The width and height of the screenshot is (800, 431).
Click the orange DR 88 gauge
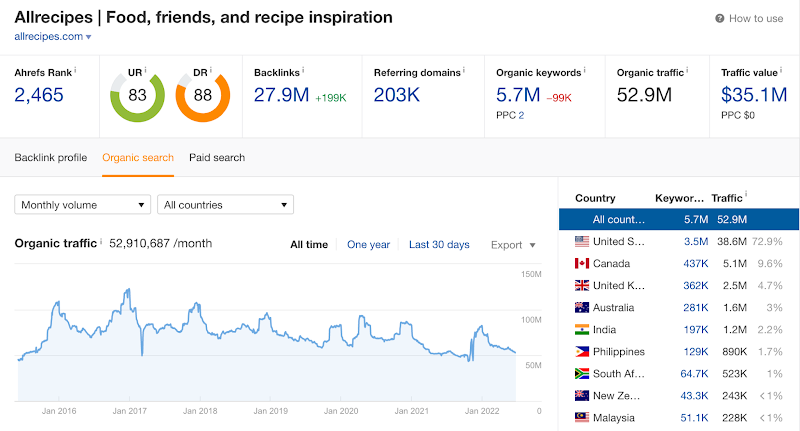[203, 96]
